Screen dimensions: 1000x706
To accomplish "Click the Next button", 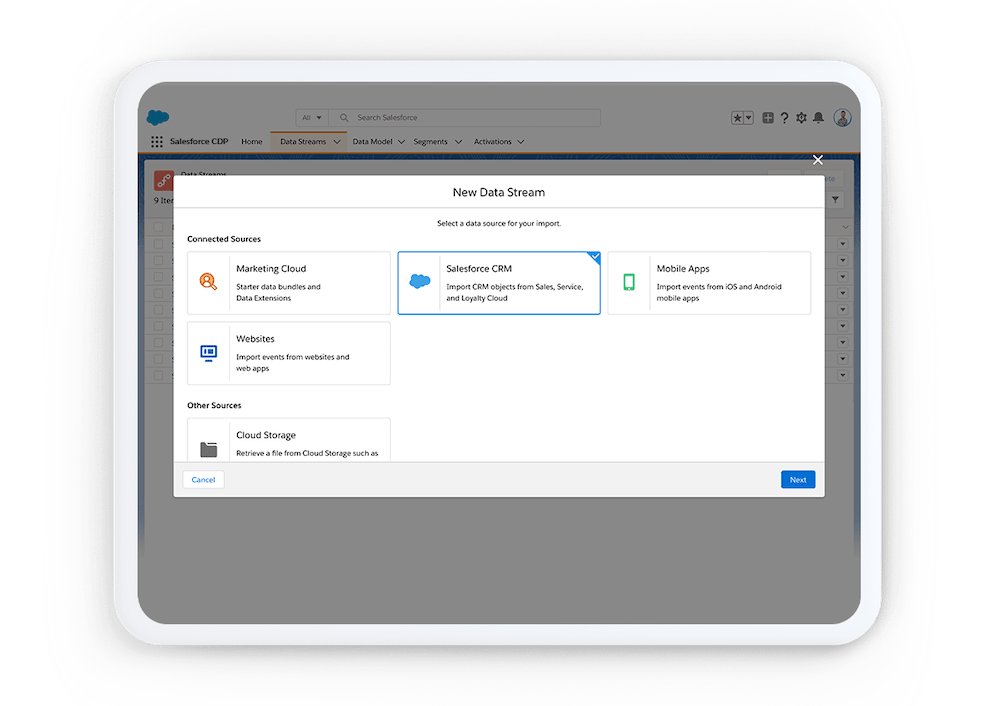I will pyautogui.click(x=798, y=480).
